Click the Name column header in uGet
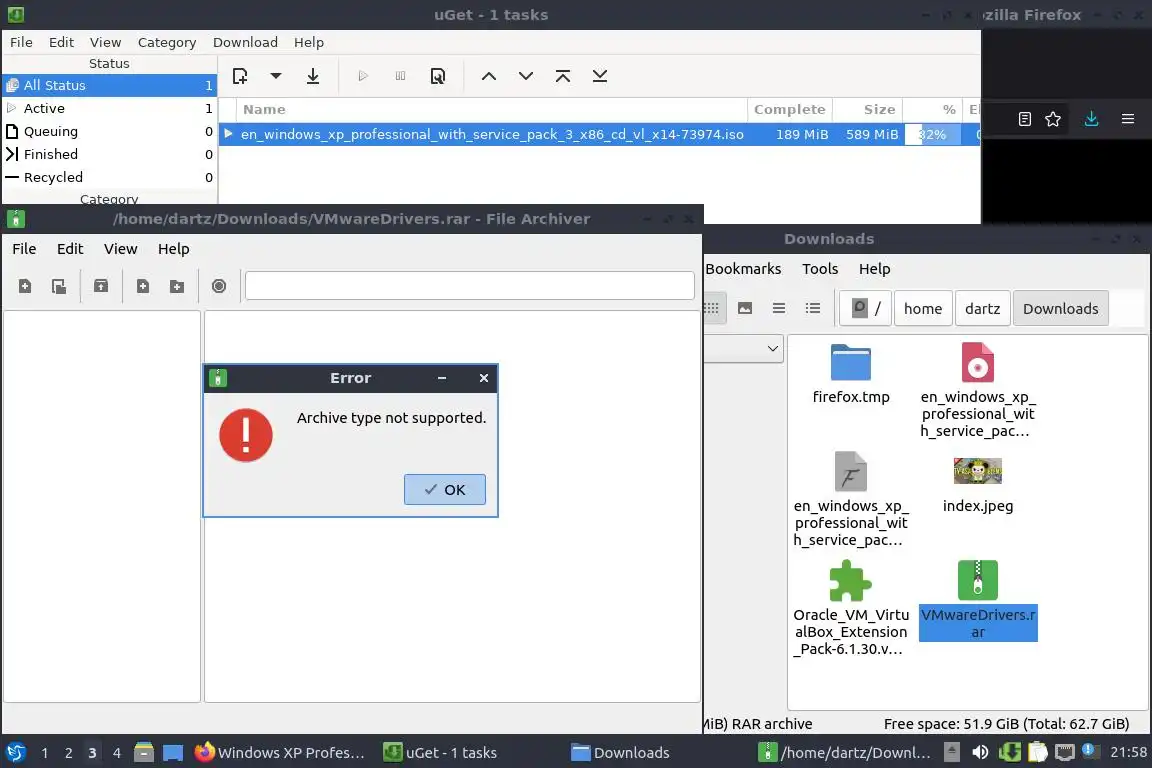Image resolution: width=1152 pixels, height=768 pixels. (492, 110)
